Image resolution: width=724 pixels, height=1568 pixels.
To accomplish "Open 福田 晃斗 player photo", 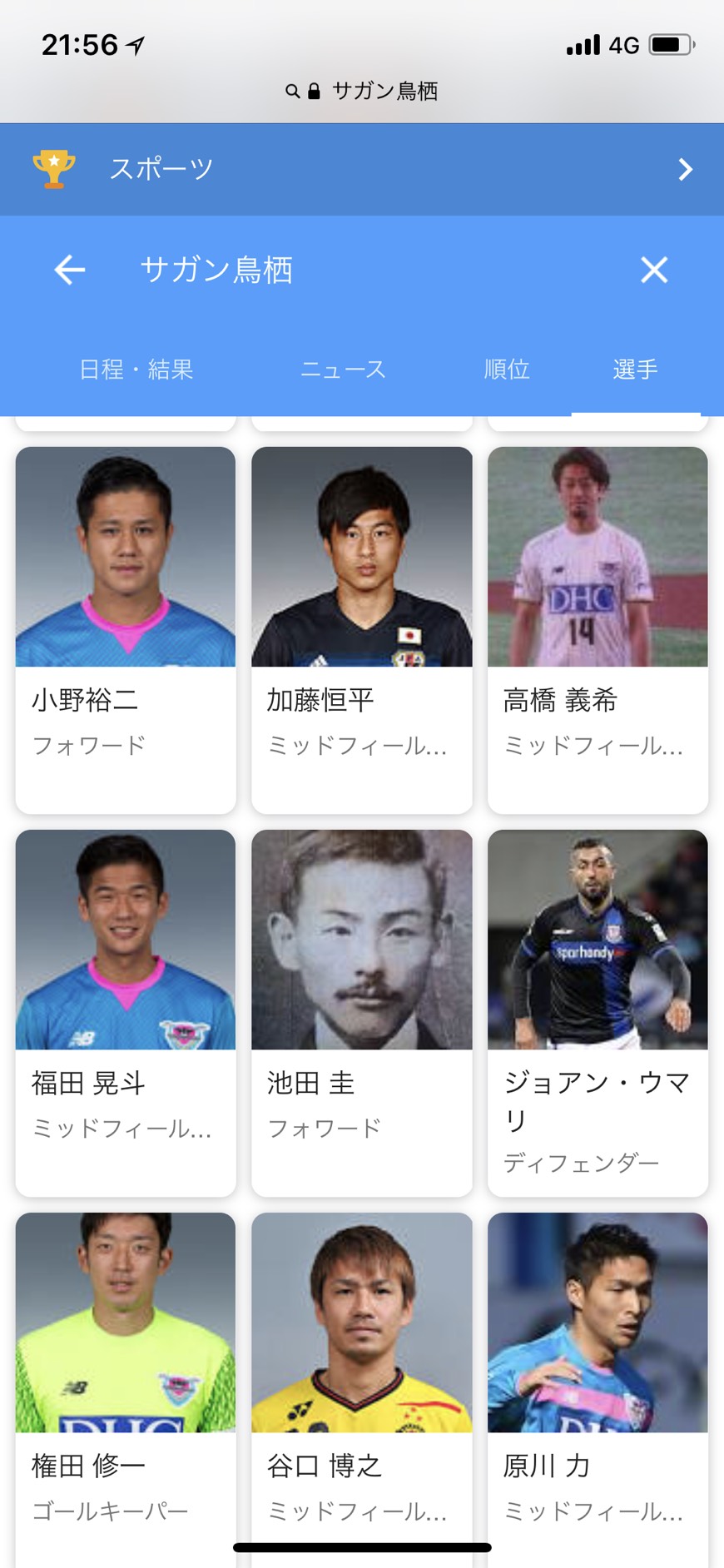I will [126, 940].
